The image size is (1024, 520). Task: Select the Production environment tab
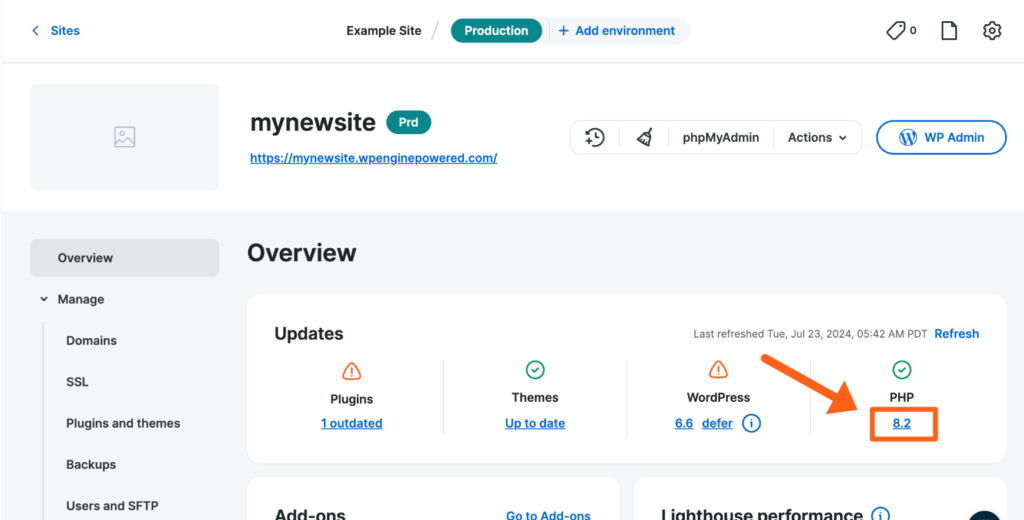[x=496, y=31]
